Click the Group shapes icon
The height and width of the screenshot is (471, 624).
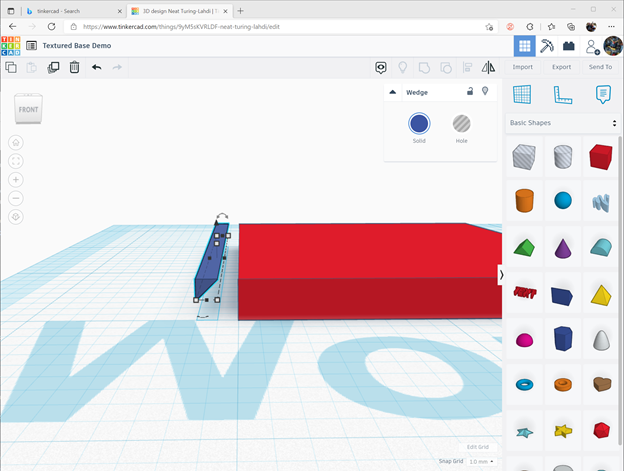pyautogui.click(x=424, y=68)
